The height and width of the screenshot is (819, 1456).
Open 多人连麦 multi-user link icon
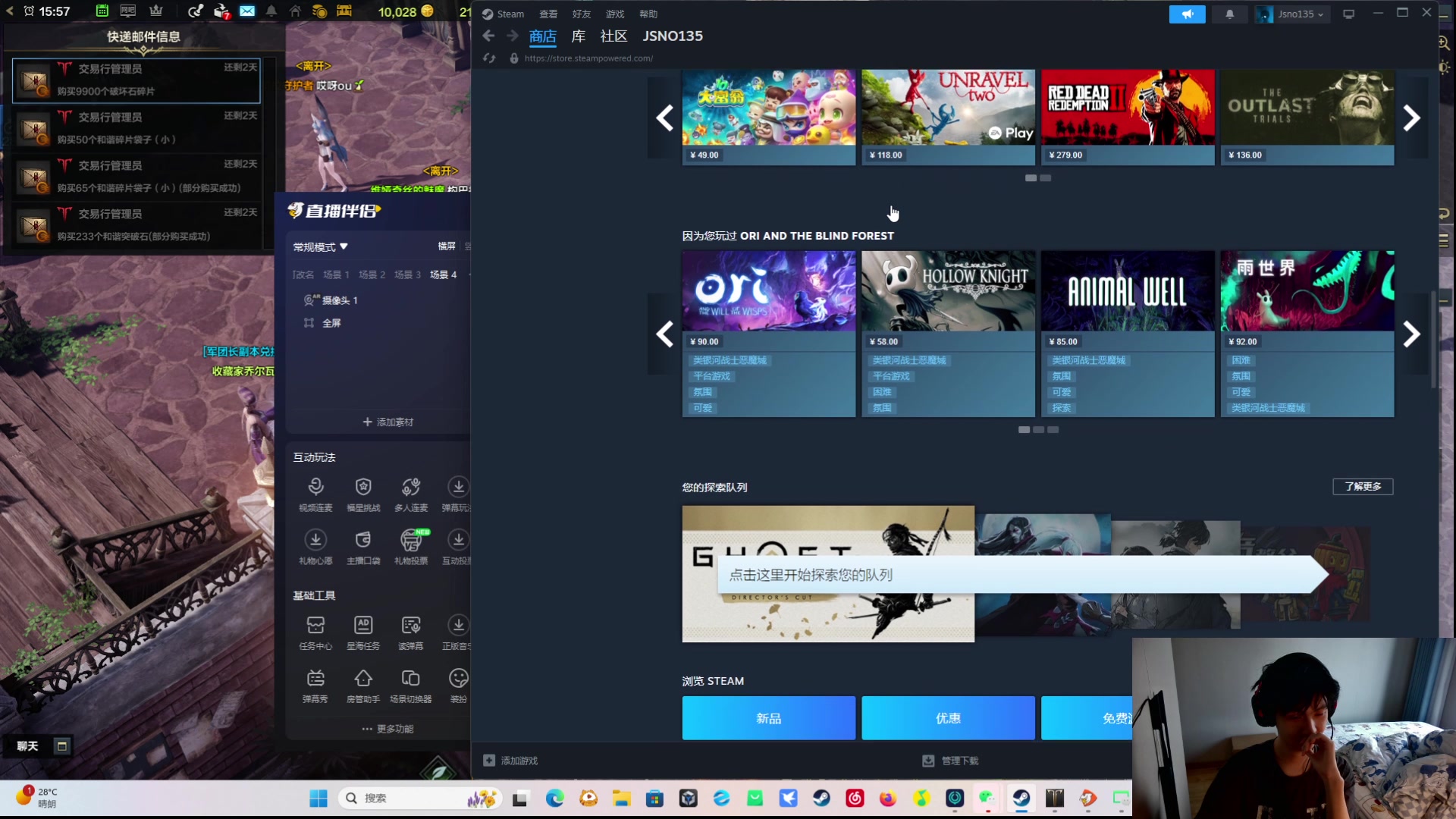coord(411,494)
